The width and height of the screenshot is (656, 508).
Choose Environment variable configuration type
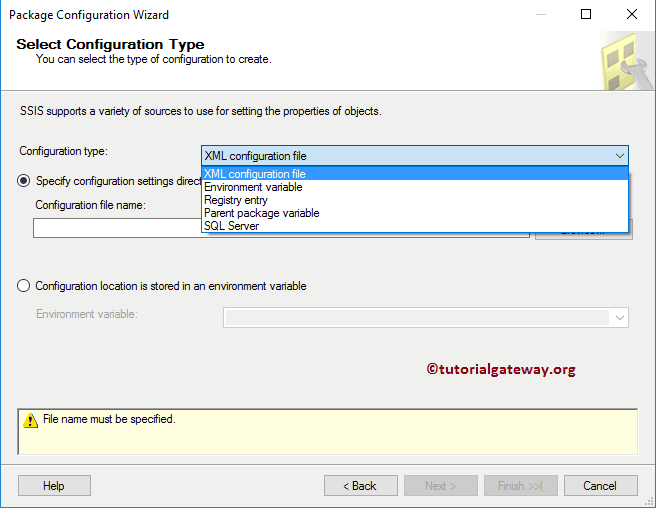(415, 187)
